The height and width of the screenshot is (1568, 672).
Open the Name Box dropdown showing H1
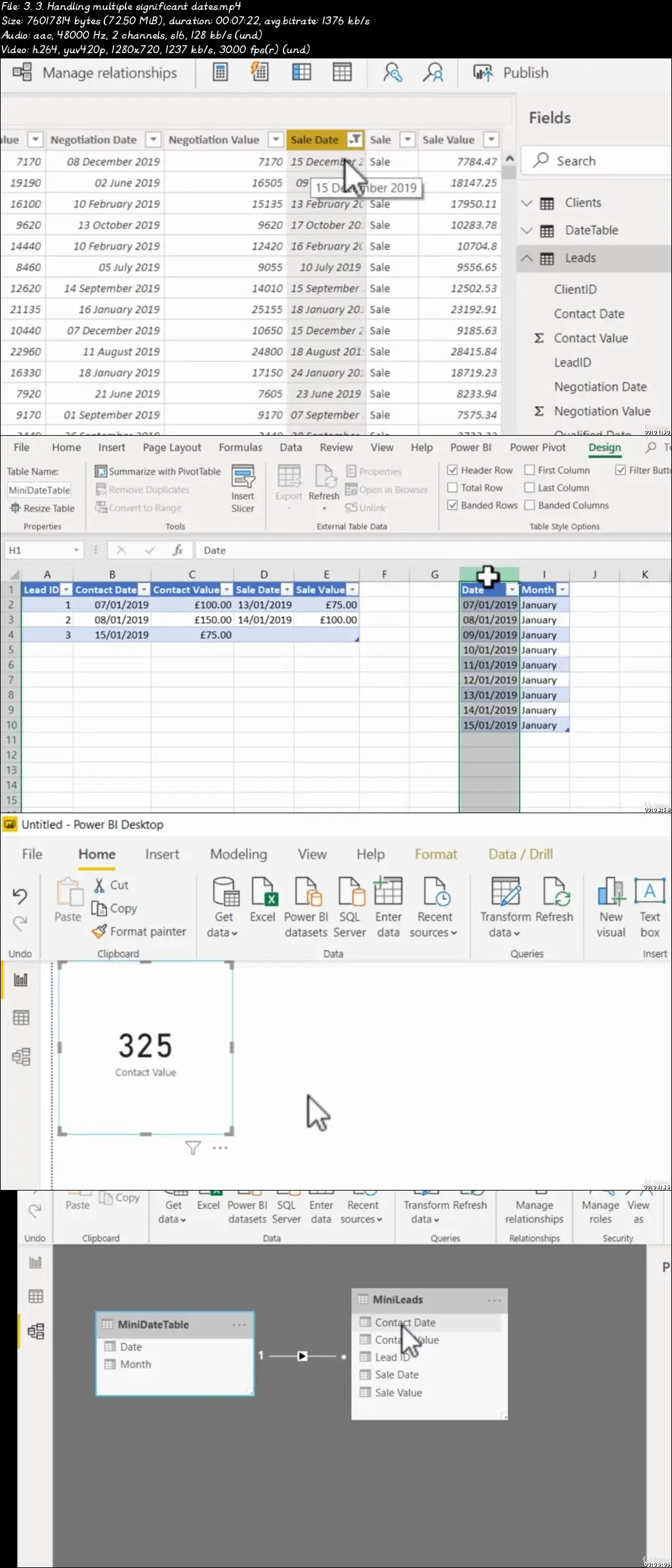(x=76, y=550)
